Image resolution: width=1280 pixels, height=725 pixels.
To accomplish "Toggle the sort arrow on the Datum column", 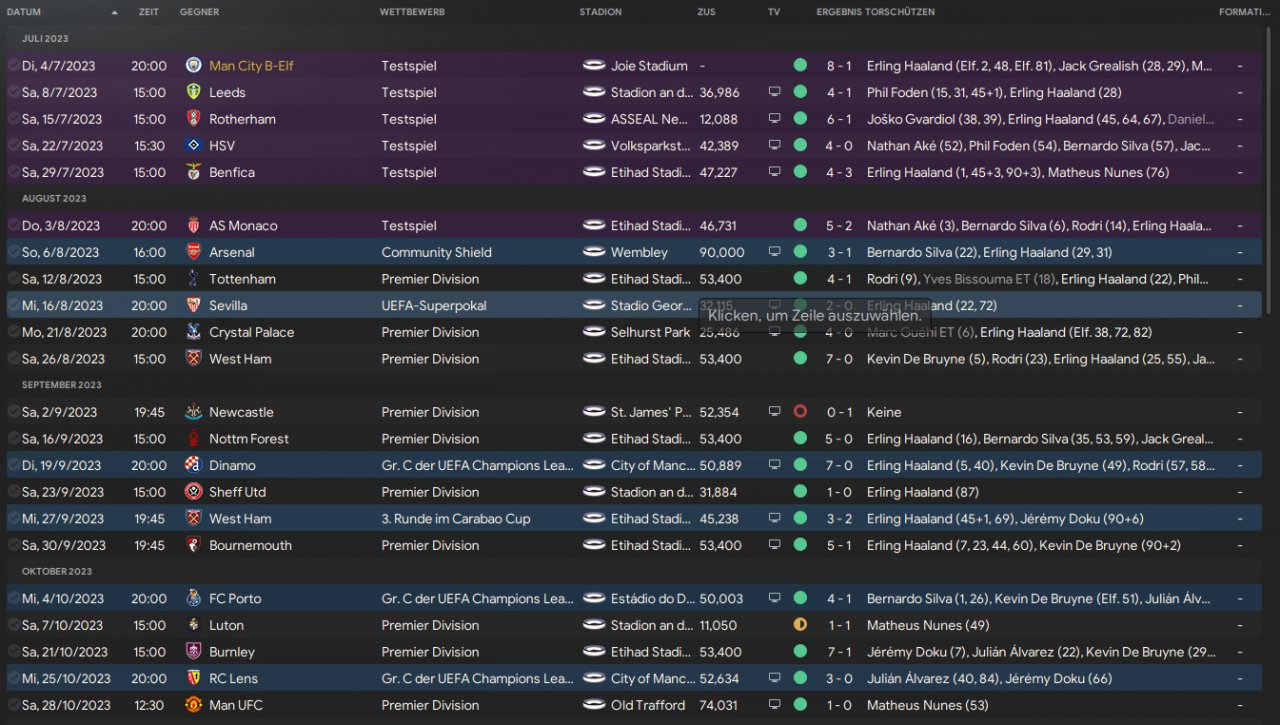I will click(x=114, y=12).
